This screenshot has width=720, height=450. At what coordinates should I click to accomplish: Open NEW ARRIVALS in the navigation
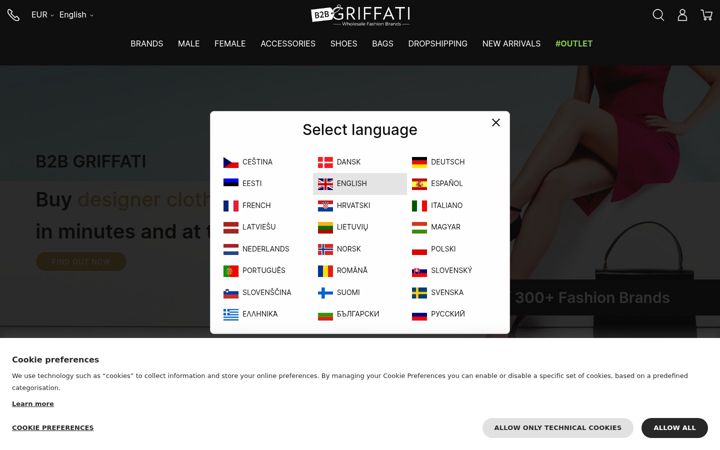(511, 44)
